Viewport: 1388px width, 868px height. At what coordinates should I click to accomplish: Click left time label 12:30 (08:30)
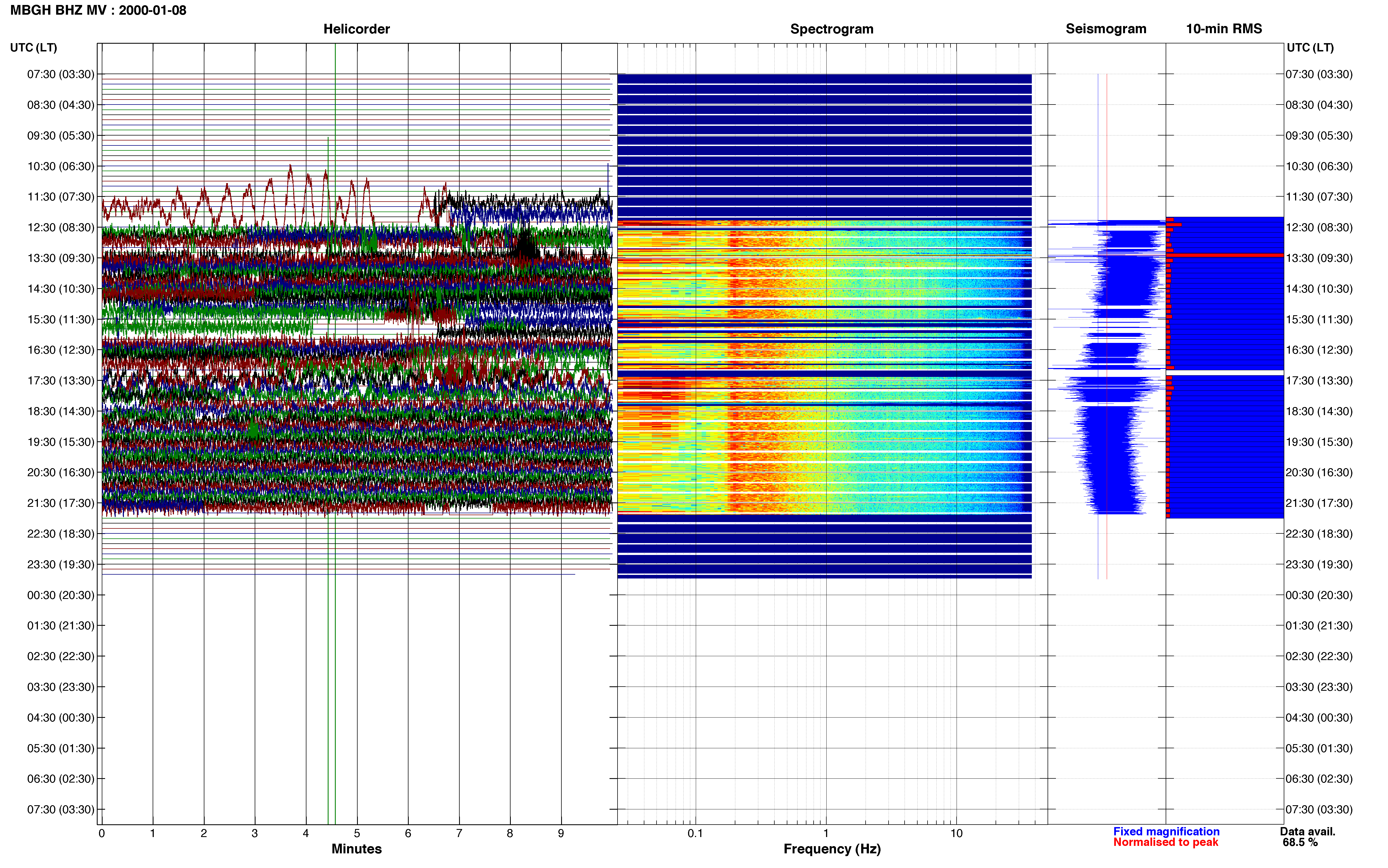click(x=61, y=227)
